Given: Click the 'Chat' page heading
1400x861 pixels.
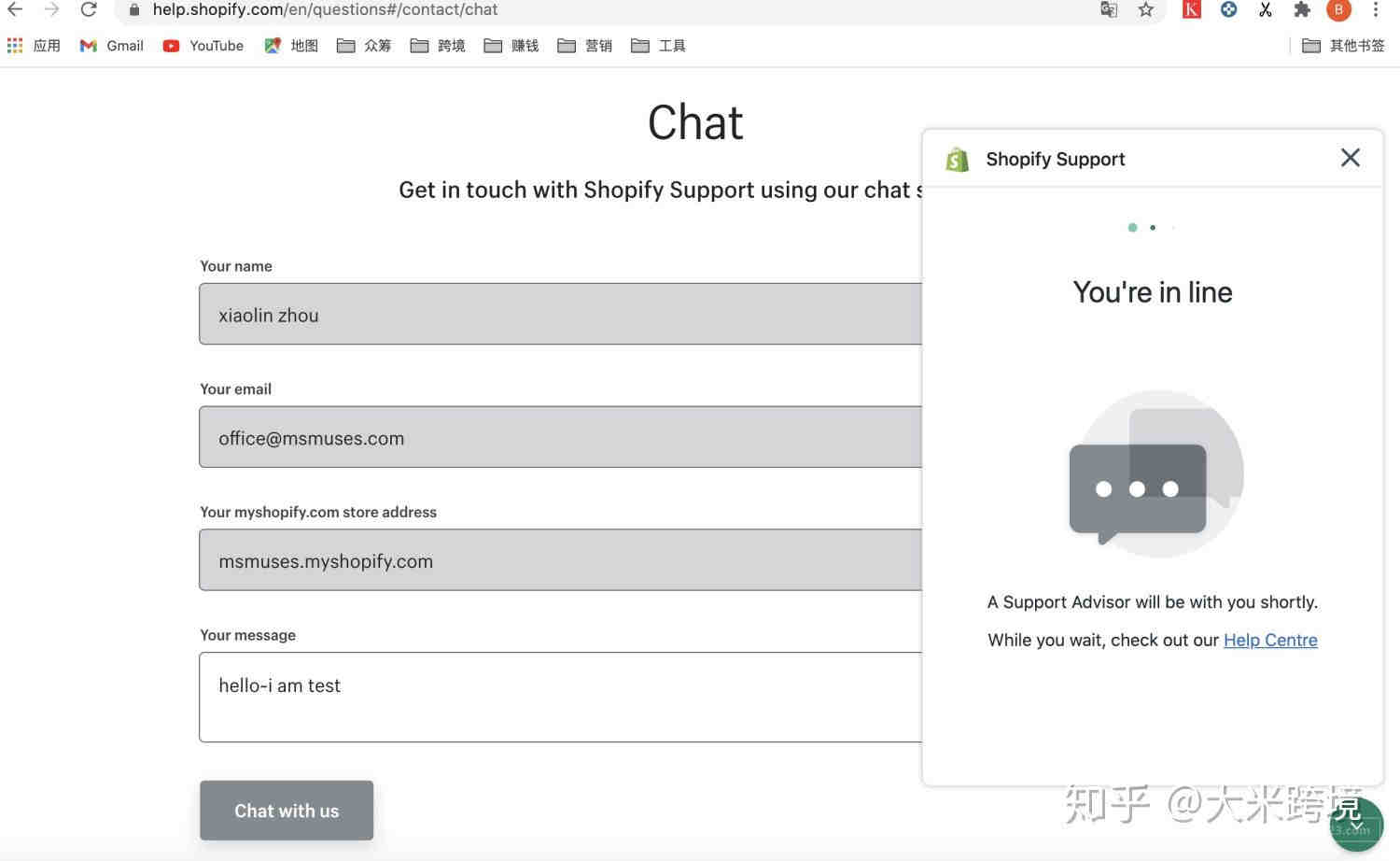Looking at the screenshot, I should pyautogui.click(x=695, y=122).
